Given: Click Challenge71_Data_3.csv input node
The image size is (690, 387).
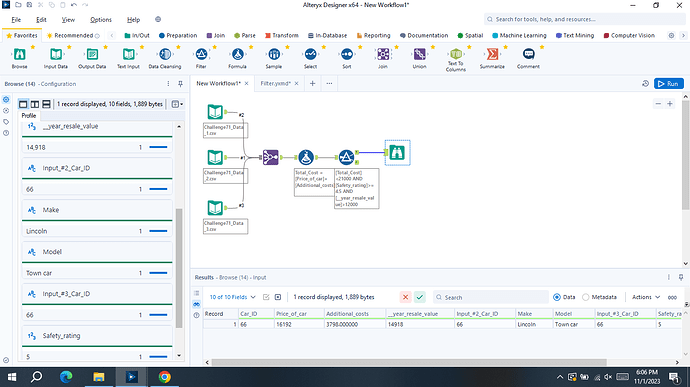Looking at the screenshot, I should click(215, 208).
